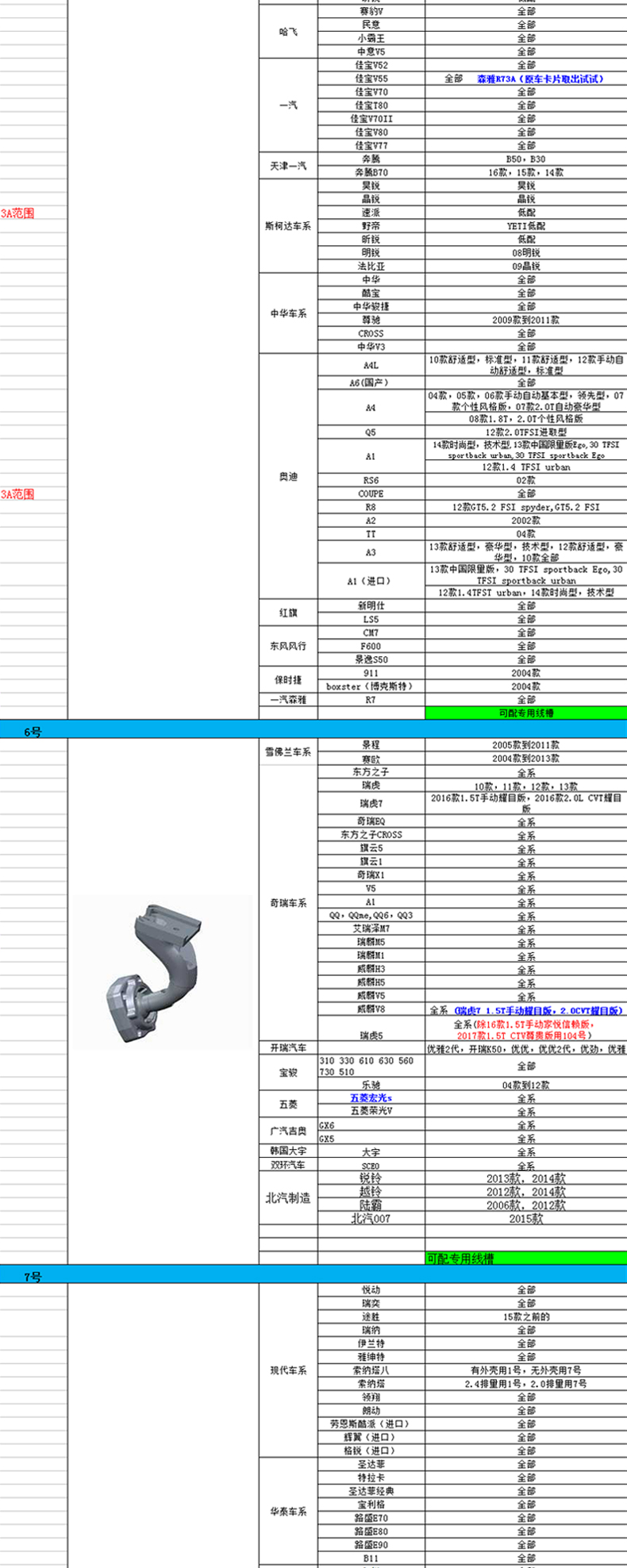Click the YETI低配 cell
Viewport: 627px width, 1568px height.
[526, 226]
